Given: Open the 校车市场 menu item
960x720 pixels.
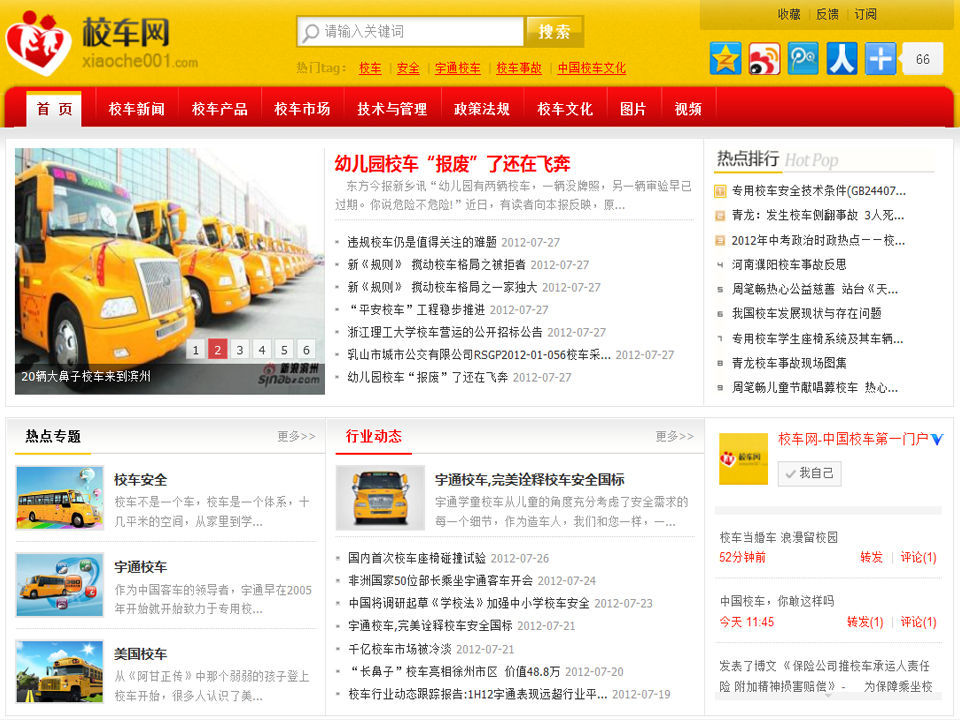Looking at the screenshot, I should 302,109.
